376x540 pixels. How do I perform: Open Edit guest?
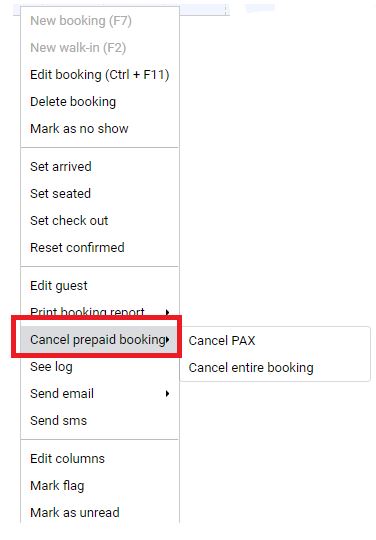[x=100, y=285]
